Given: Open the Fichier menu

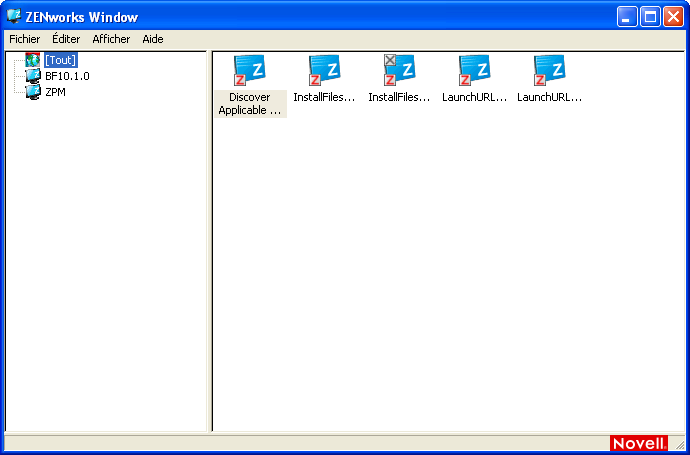Looking at the screenshot, I should (25, 39).
